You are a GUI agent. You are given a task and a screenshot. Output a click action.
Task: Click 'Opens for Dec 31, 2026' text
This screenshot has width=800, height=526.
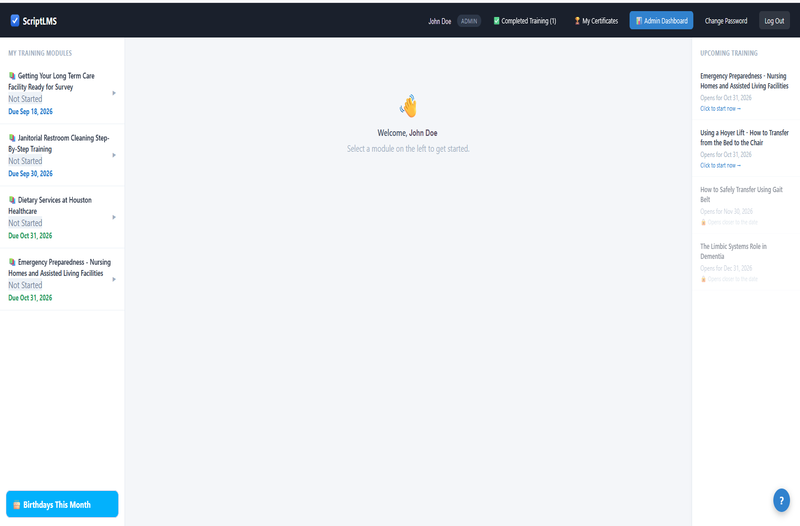tap(726, 268)
